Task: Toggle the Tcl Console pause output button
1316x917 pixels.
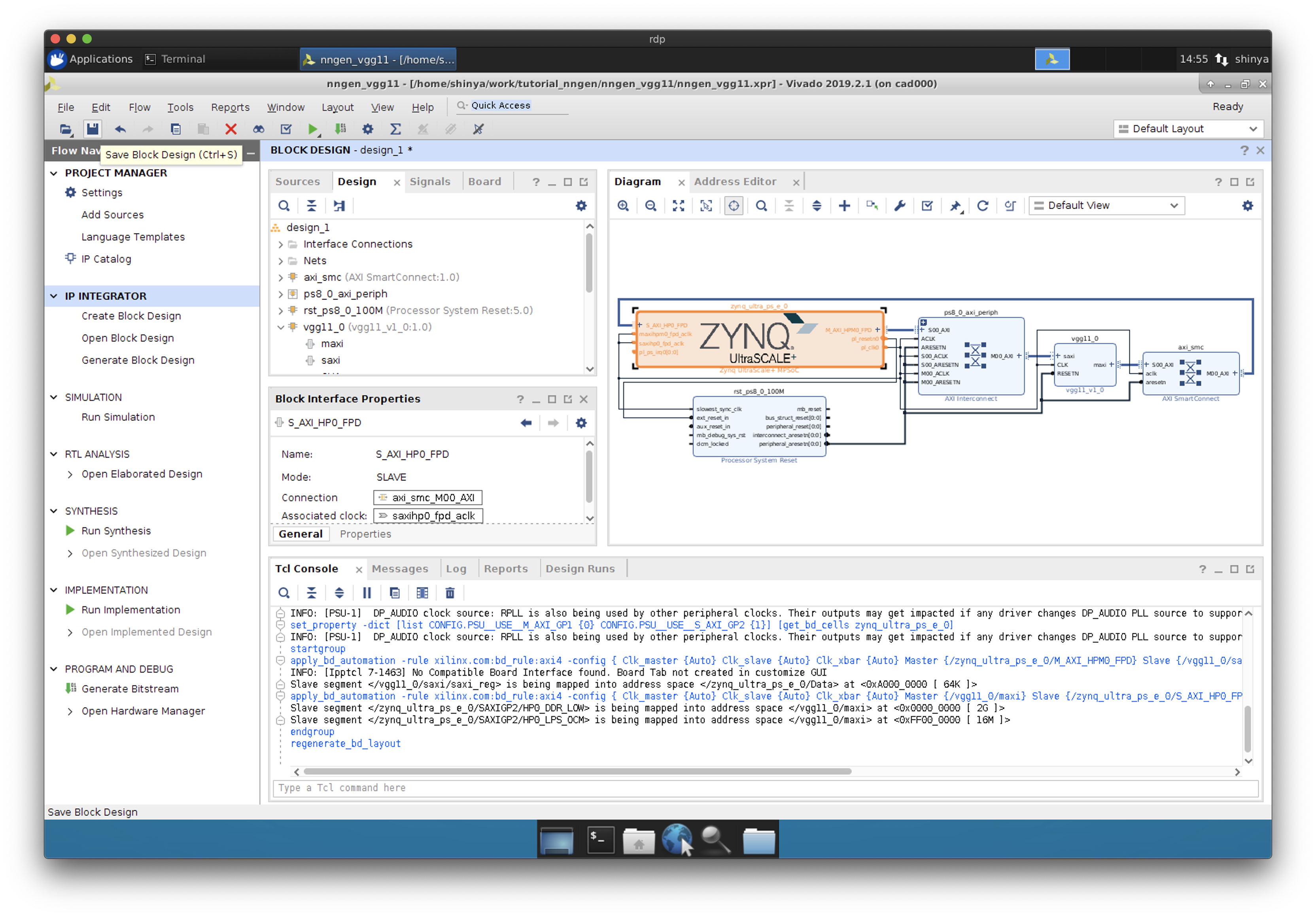Action: pos(367,593)
